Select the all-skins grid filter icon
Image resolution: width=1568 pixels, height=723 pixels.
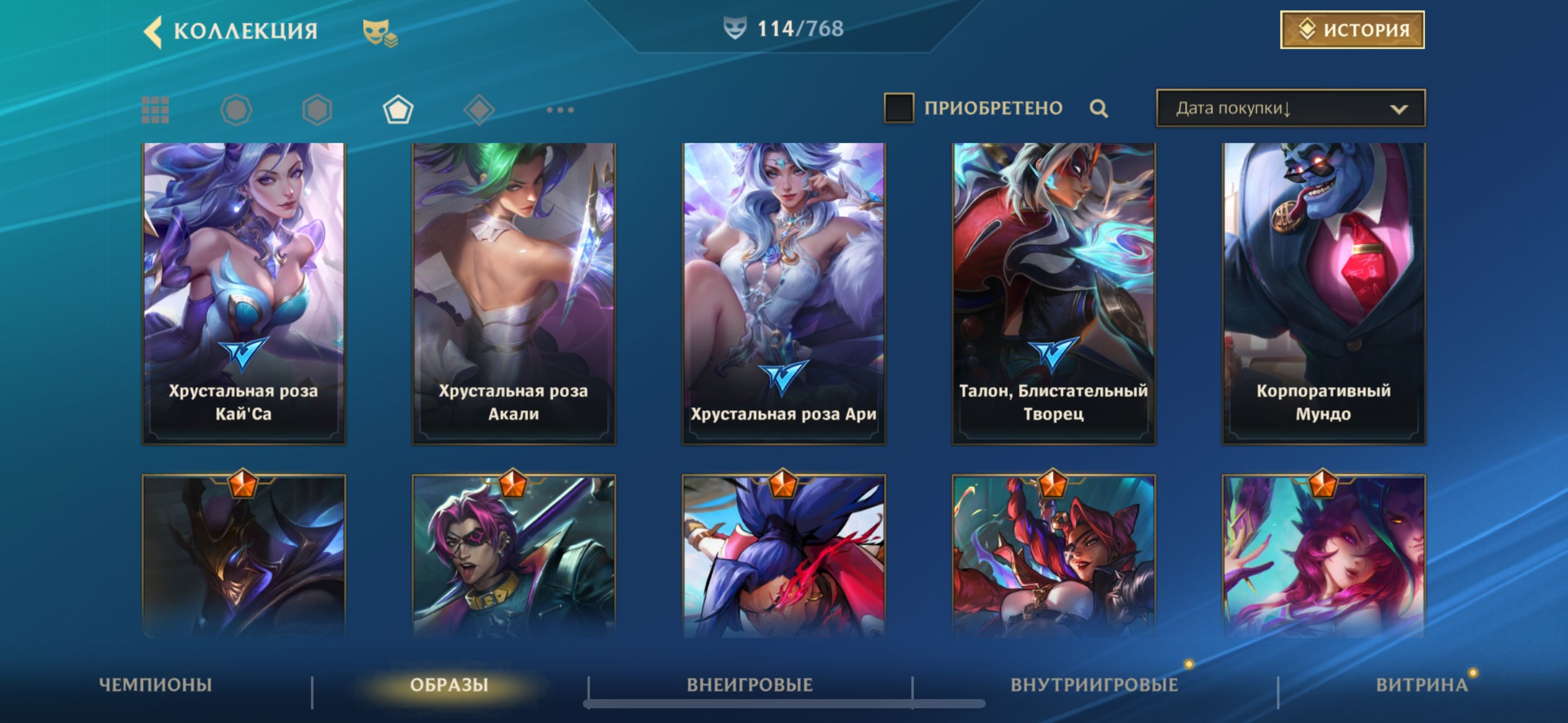point(155,110)
